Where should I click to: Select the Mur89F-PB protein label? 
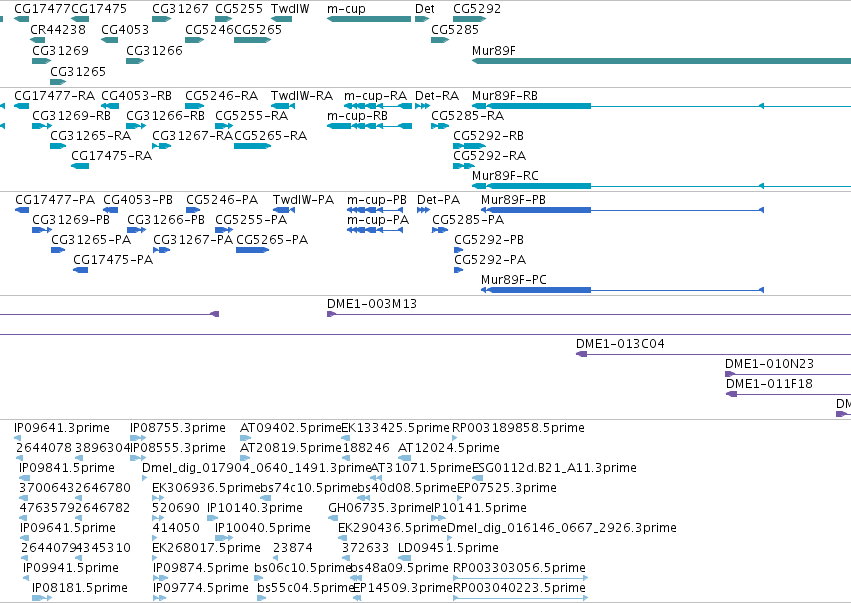(x=513, y=200)
